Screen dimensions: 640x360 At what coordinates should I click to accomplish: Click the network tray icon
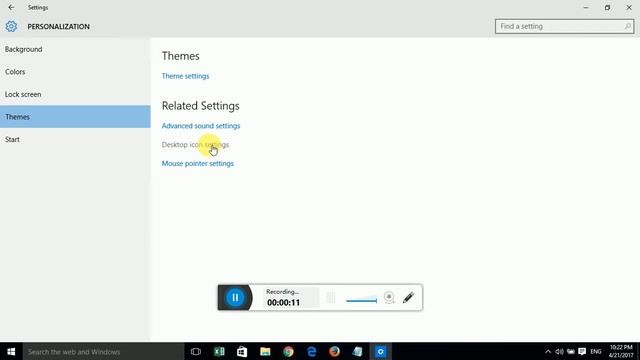click(571, 352)
